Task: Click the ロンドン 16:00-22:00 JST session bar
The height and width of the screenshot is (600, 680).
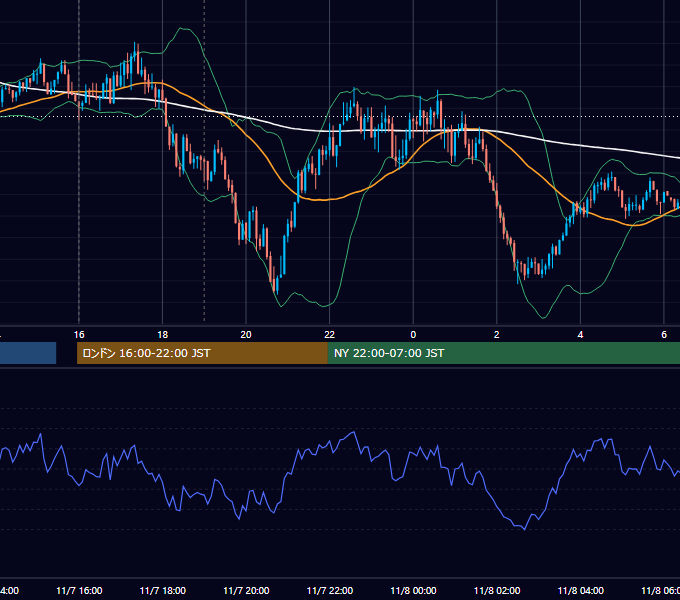Action: coord(202,353)
